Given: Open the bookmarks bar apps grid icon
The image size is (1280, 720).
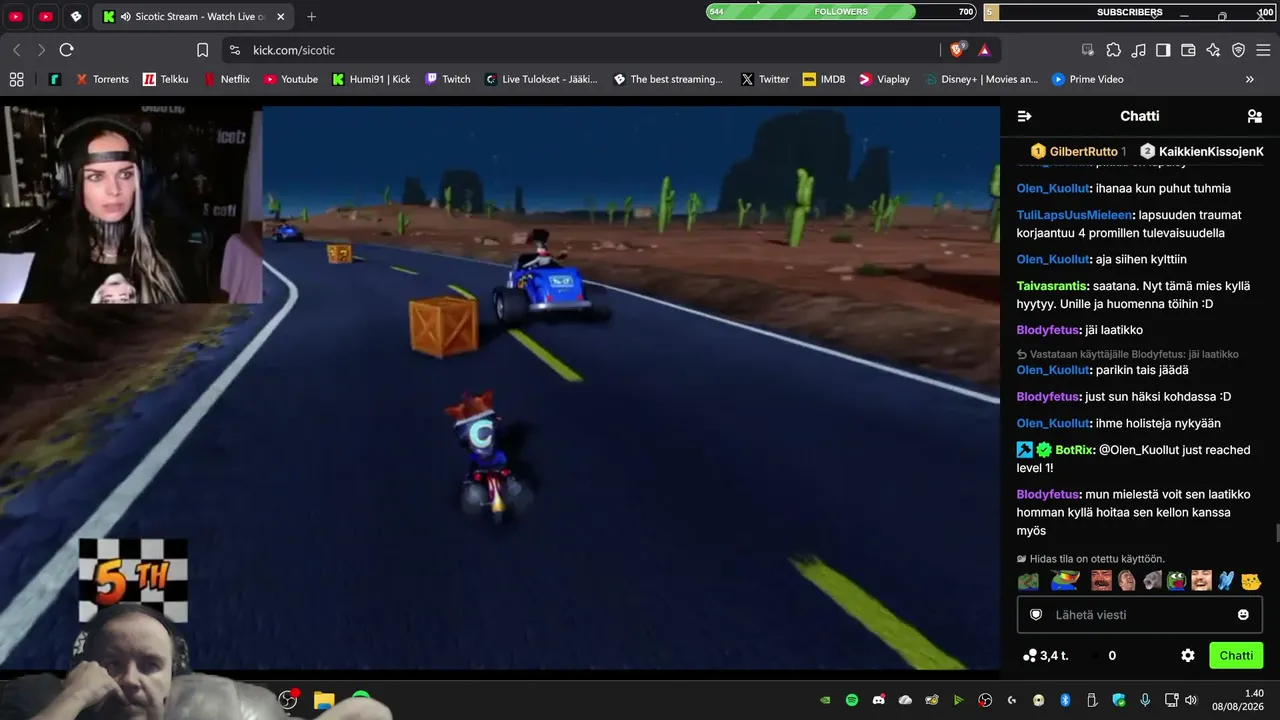Looking at the screenshot, I should click(x=16, y=79).
